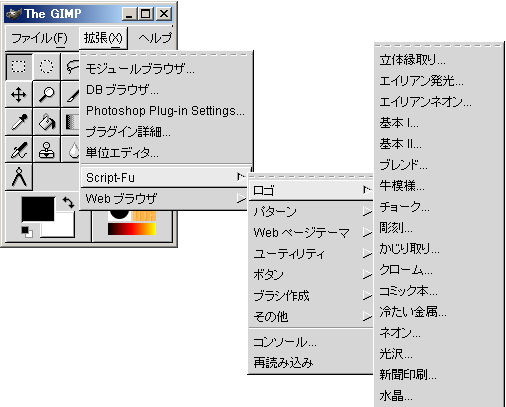Choose the 立体縁取り... logo script
Viewport: 506px width, 407px height.
(x=438, y=60)
